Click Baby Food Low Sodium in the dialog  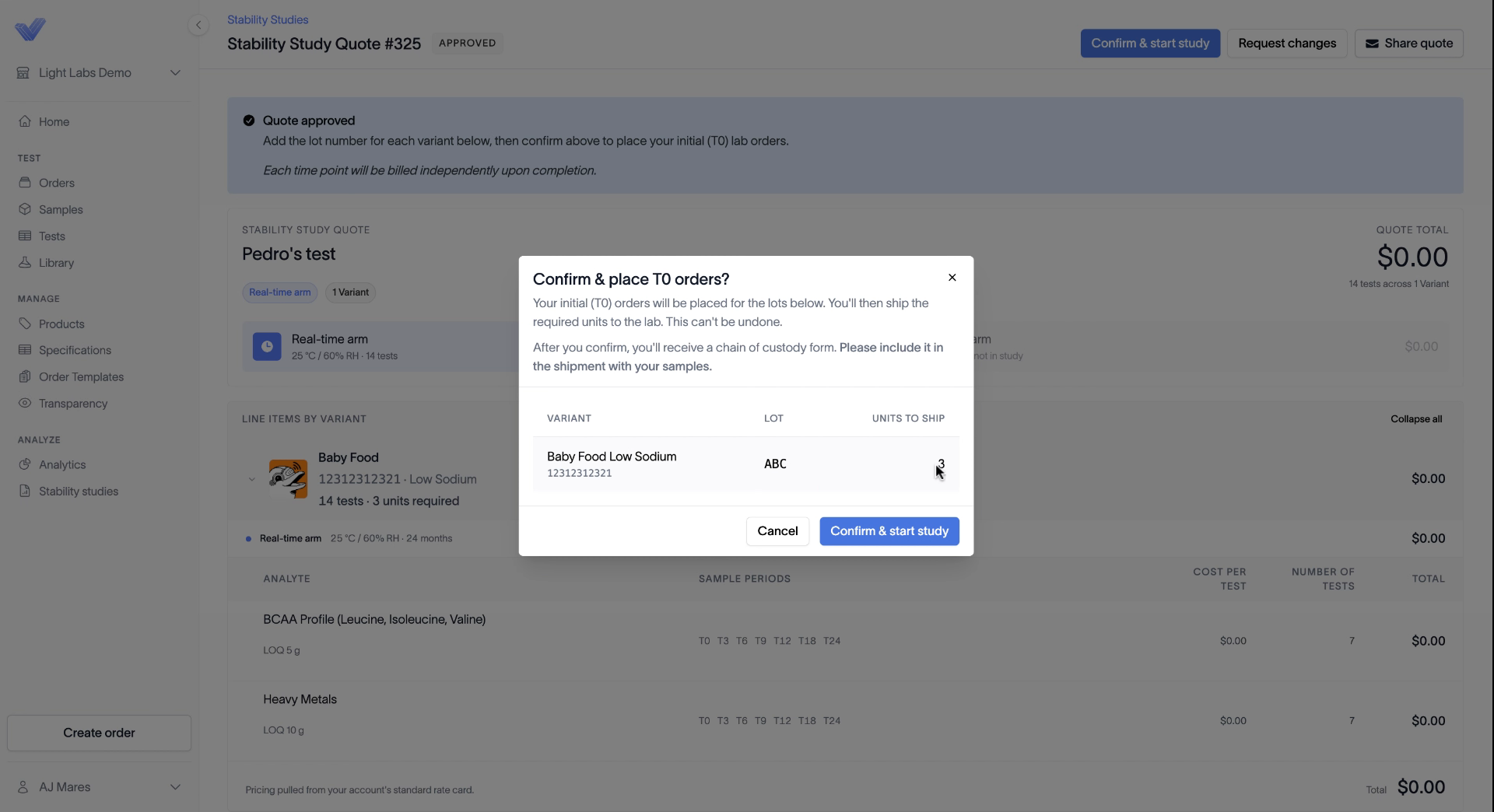[612, 457]
